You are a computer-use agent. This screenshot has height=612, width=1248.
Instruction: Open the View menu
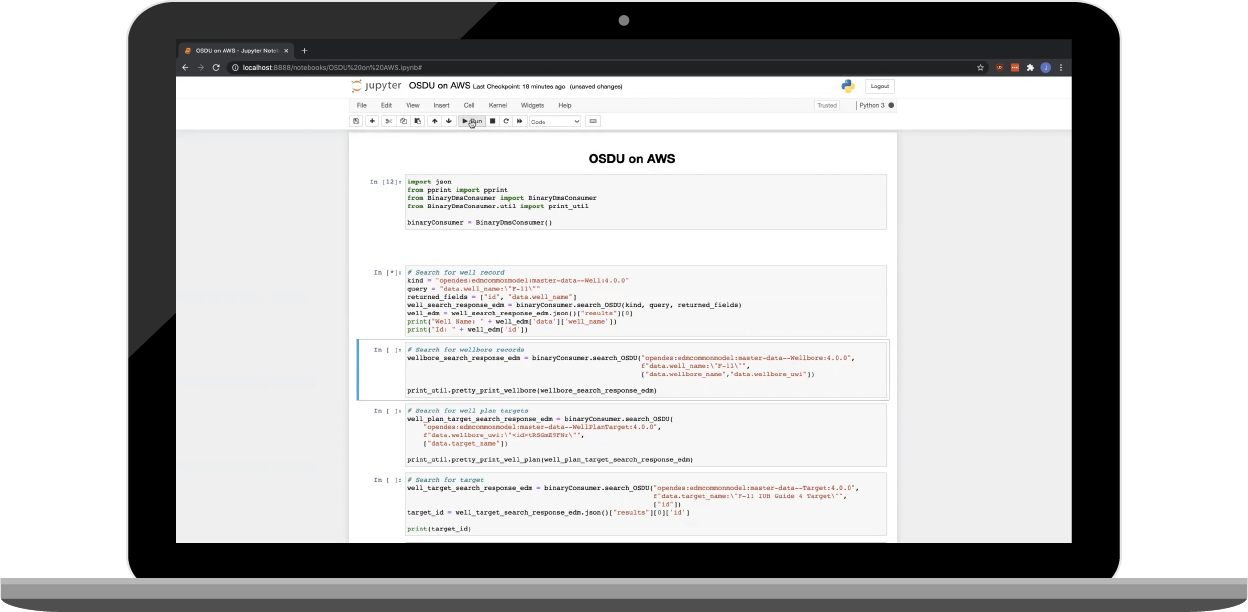(x=412, y=105)
